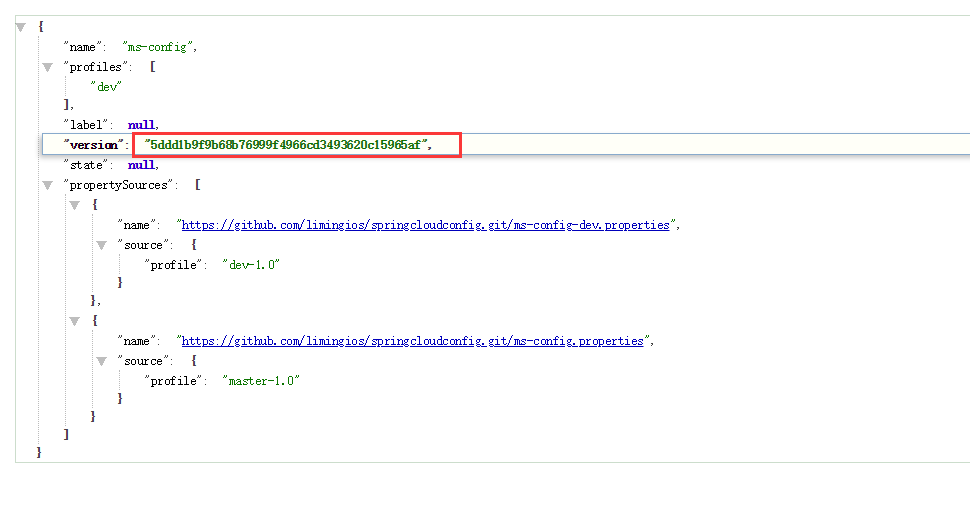Collapse source object with dev-1.0 profile

point(102,245)
